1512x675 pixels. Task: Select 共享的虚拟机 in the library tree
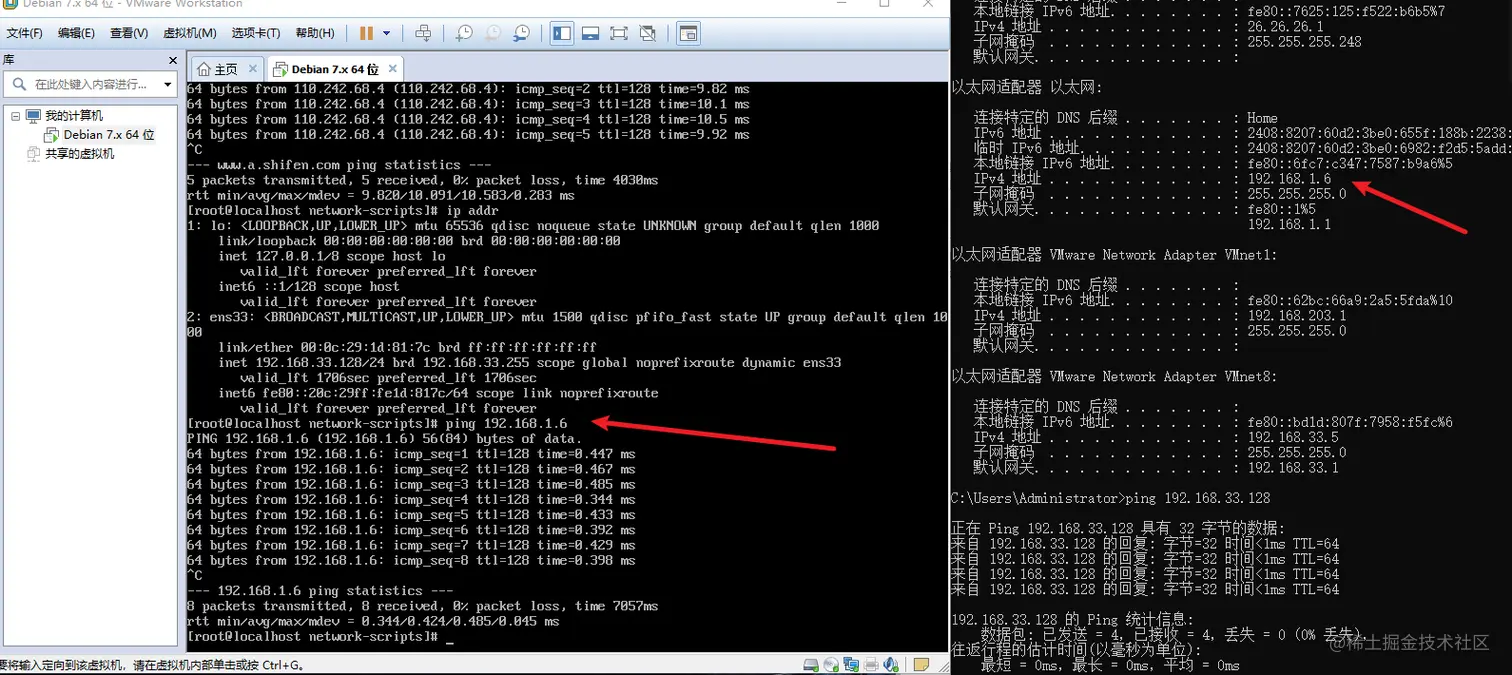(80, 154)
